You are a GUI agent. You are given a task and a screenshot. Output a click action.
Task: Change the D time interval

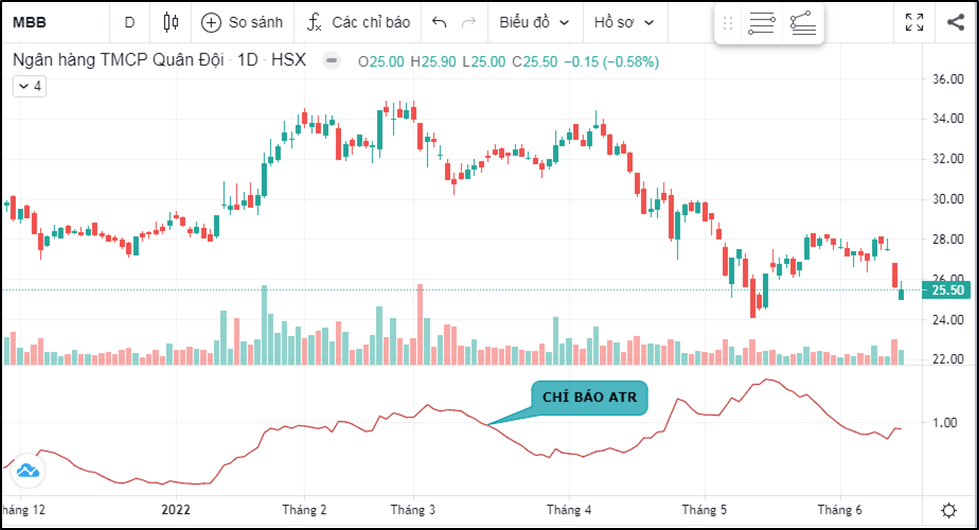point(129,22)
